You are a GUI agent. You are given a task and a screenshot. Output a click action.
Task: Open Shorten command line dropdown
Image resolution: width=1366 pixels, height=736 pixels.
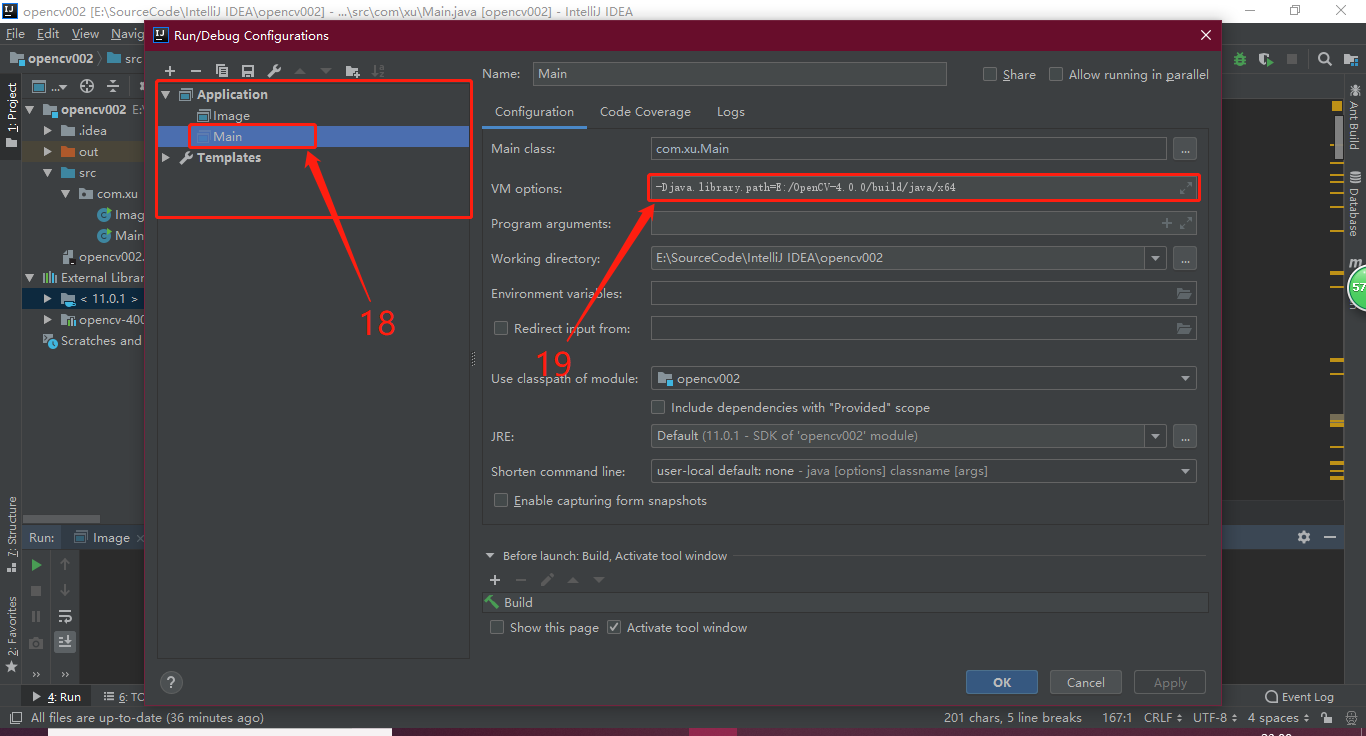click(1186, 471)
